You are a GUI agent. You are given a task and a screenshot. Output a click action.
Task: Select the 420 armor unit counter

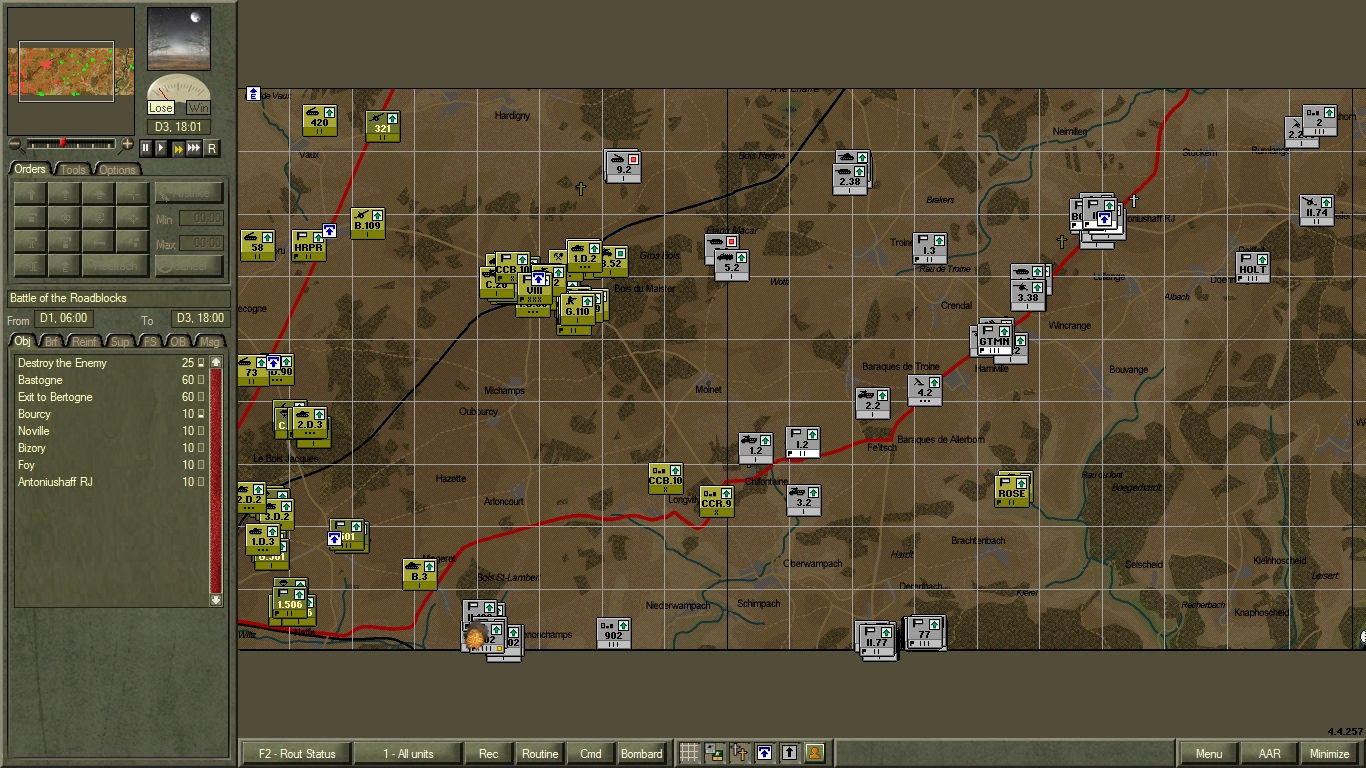(x=319, y=120)
